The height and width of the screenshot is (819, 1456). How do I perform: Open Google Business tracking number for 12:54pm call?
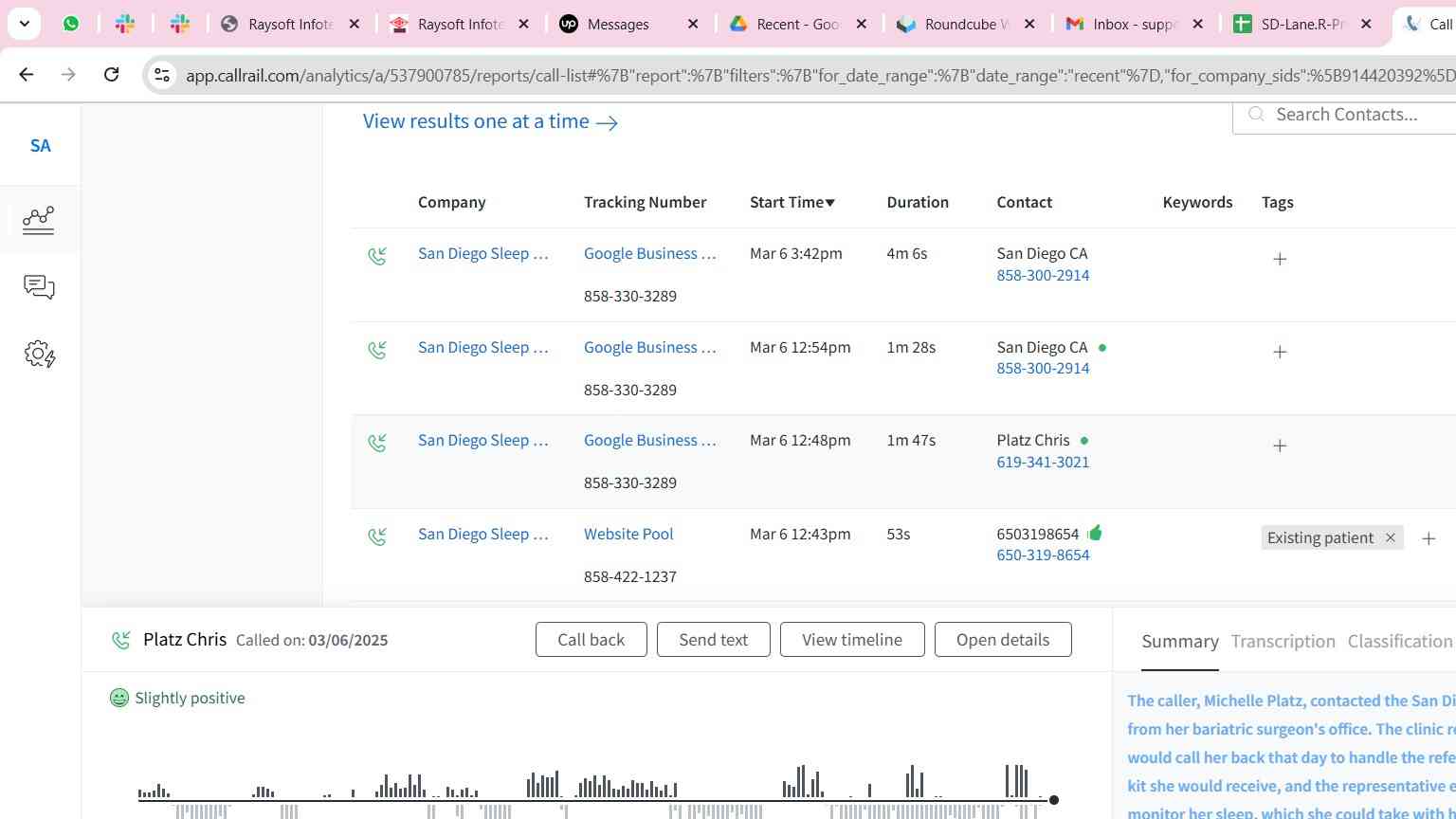649,347
